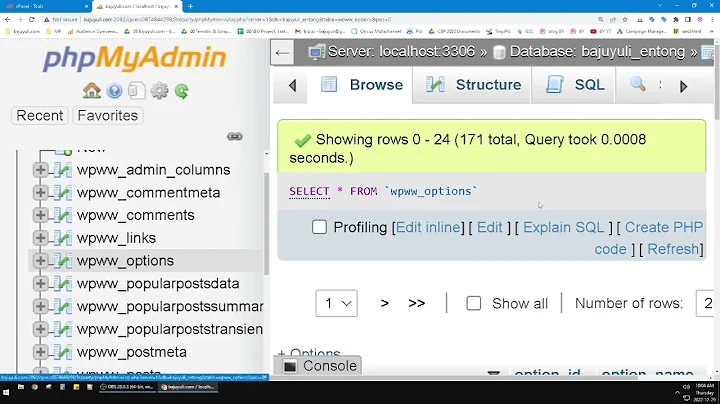Open the documentation help icon
The width and height of the screenshot is (720, 404).
(114, 91)
